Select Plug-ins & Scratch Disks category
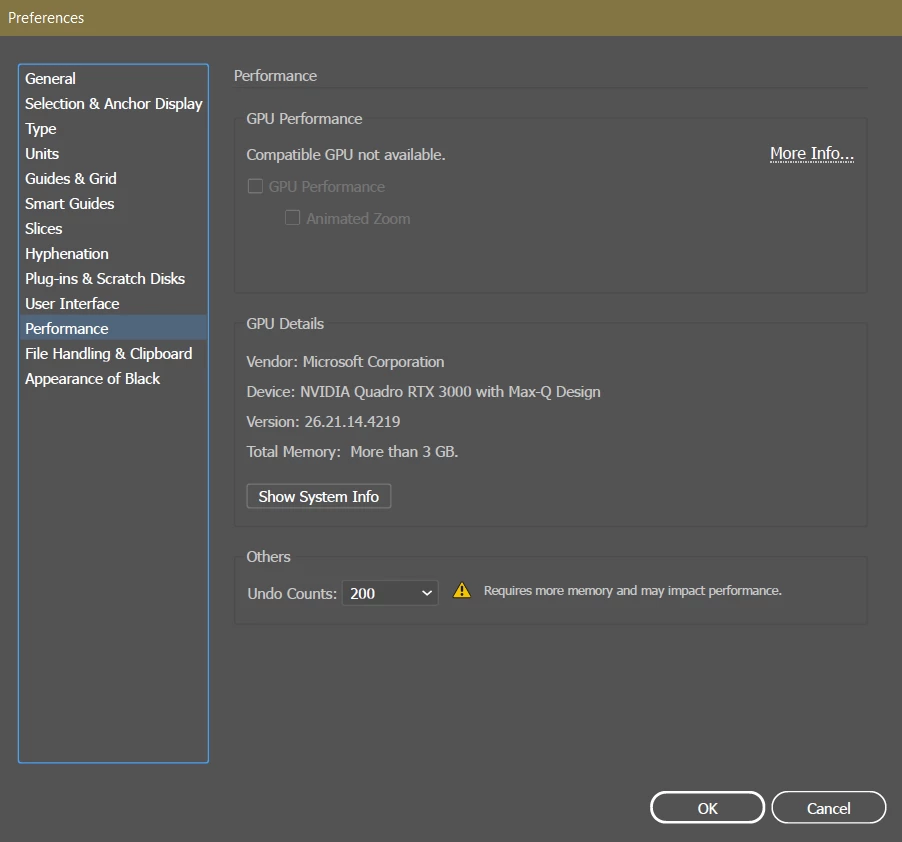Screen dimensions: 902x842 point(113,279)
